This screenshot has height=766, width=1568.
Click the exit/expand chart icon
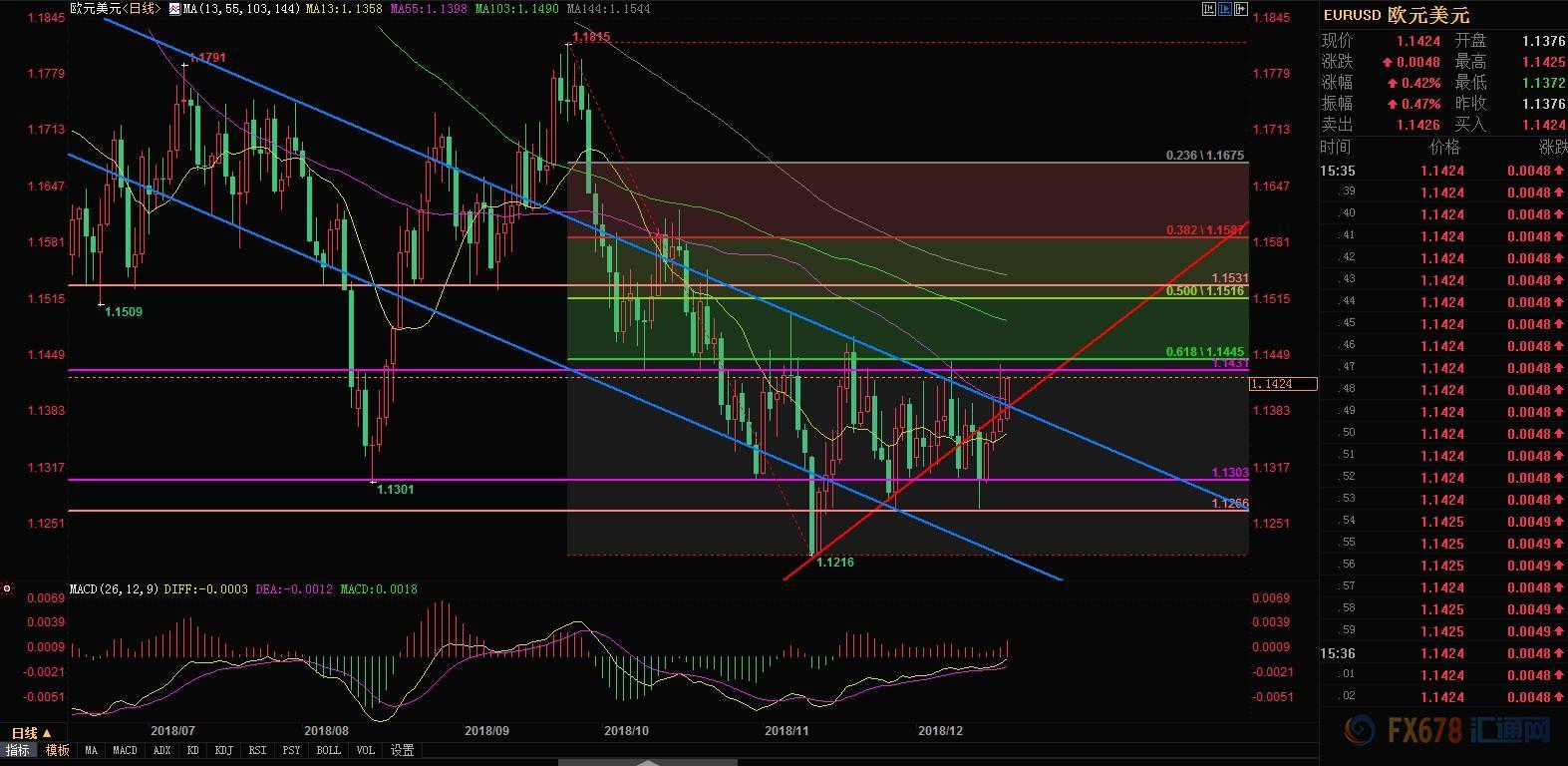(x=1241, y=9)
